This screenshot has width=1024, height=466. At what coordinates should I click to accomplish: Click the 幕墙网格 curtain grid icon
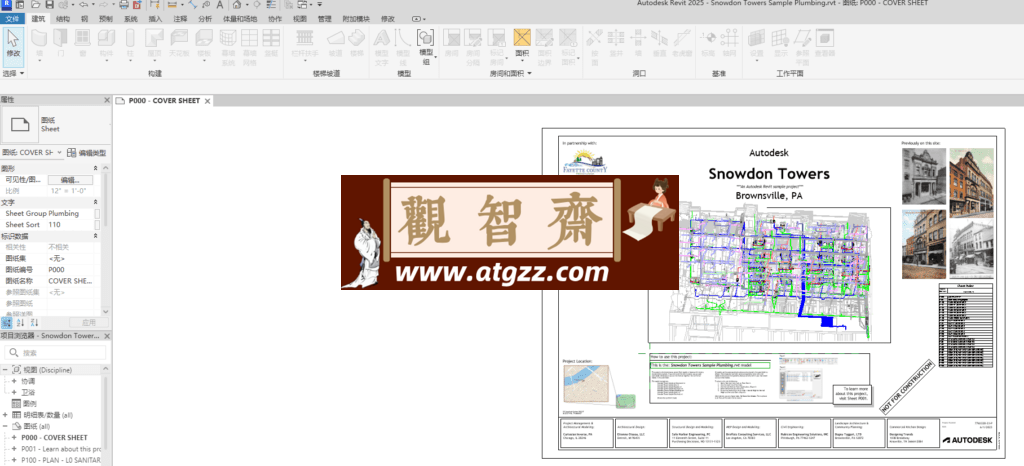click(249, 38)
